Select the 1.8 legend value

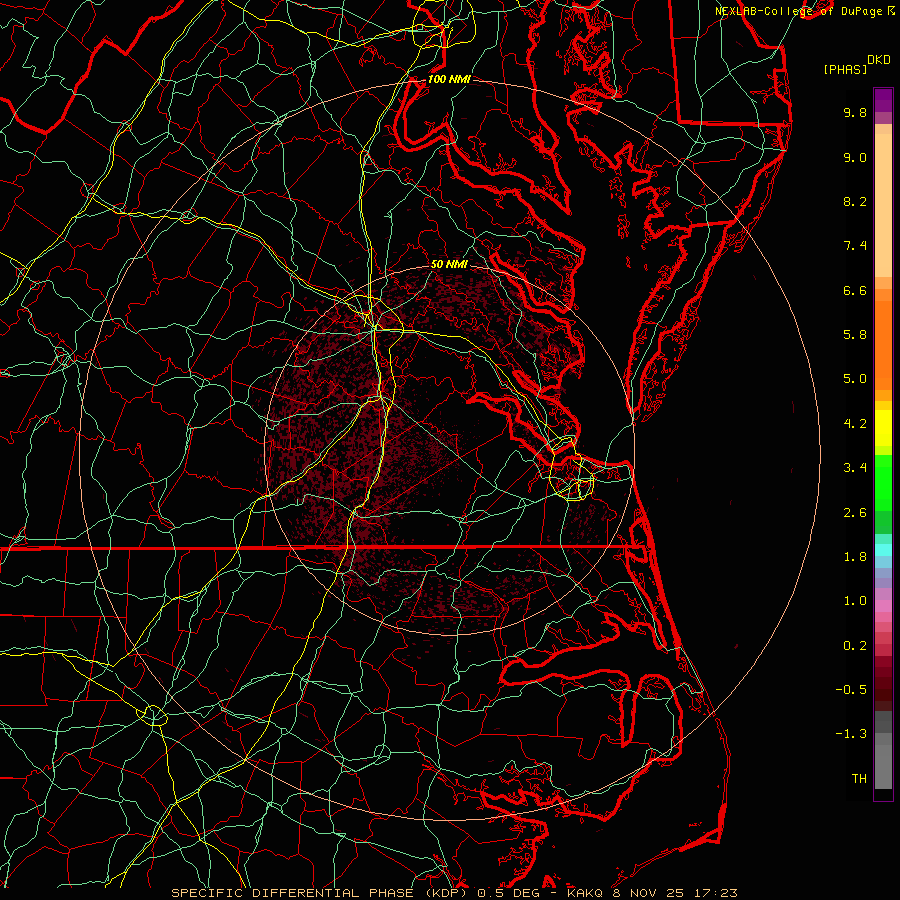[x=855, y=557]
